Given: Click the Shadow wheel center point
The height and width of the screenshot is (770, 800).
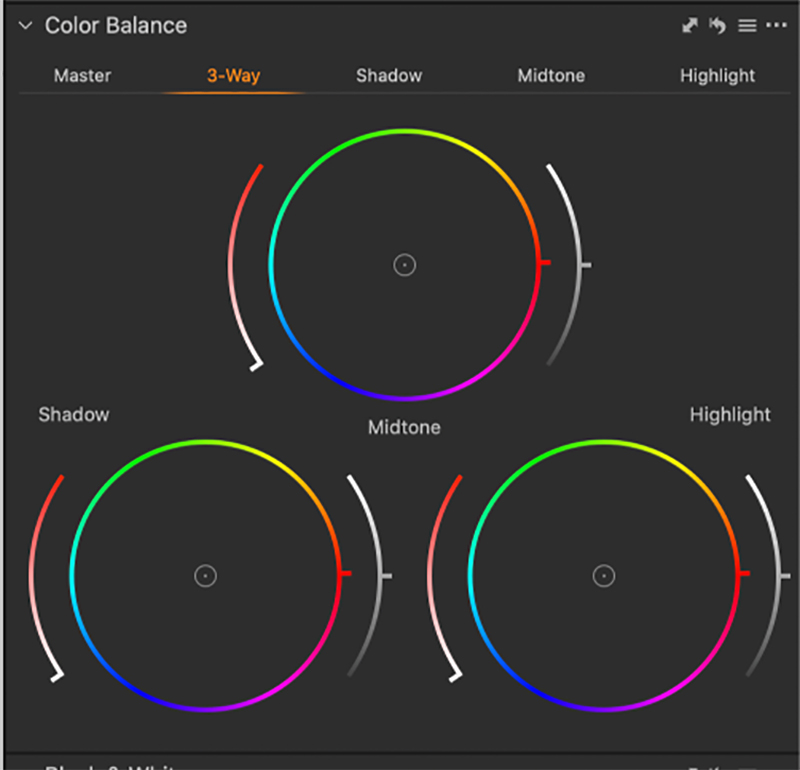Looking at the screenshot, I should pyautogui.click(x=205, y=575).
